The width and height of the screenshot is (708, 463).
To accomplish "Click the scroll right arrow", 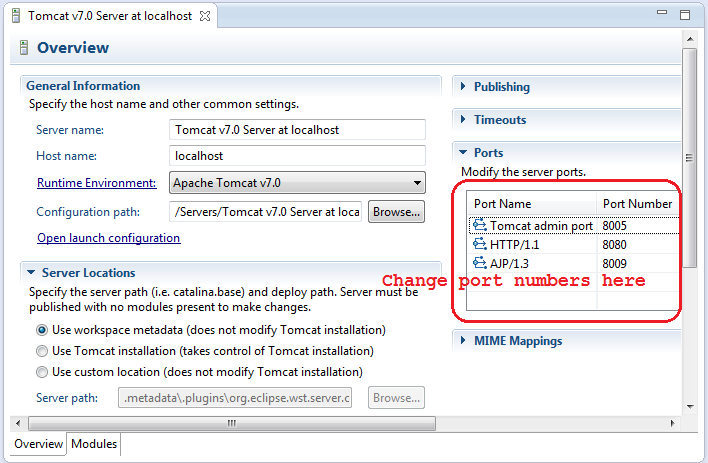I will [672, 424].
